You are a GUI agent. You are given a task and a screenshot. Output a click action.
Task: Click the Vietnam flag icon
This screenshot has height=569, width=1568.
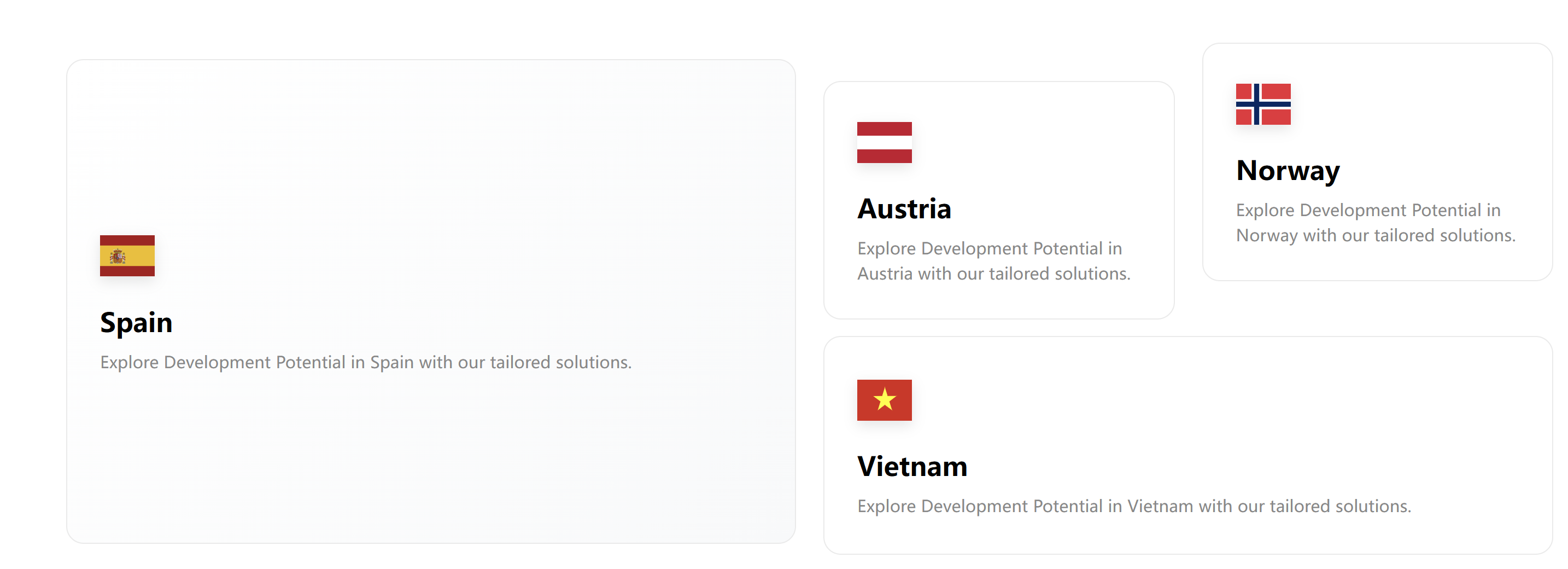coord(884,400)
